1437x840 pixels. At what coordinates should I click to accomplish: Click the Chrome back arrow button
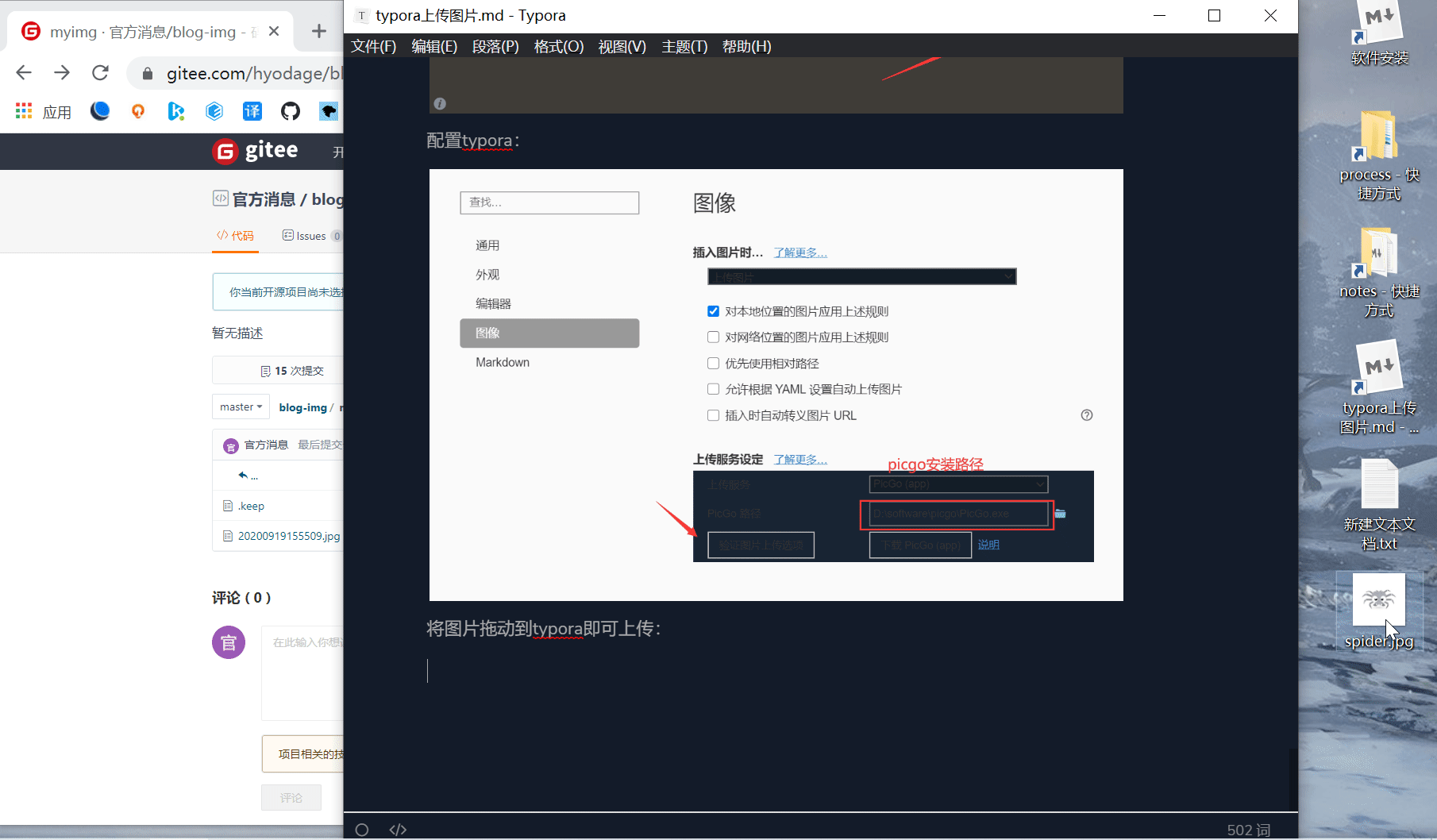coord(24,73)
